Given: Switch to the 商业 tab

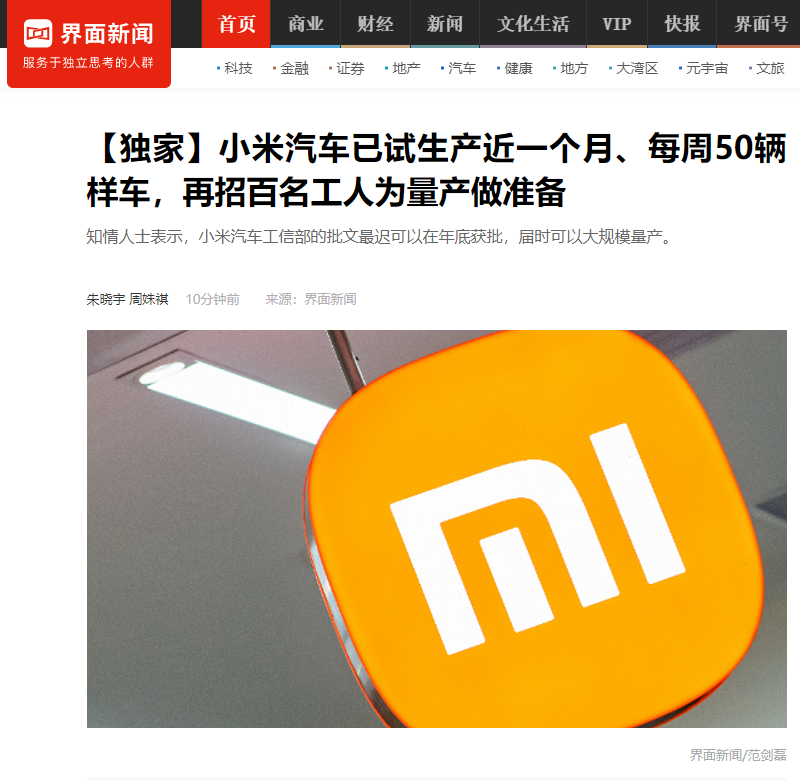Looking at the screenshot, I should (306, 24).
